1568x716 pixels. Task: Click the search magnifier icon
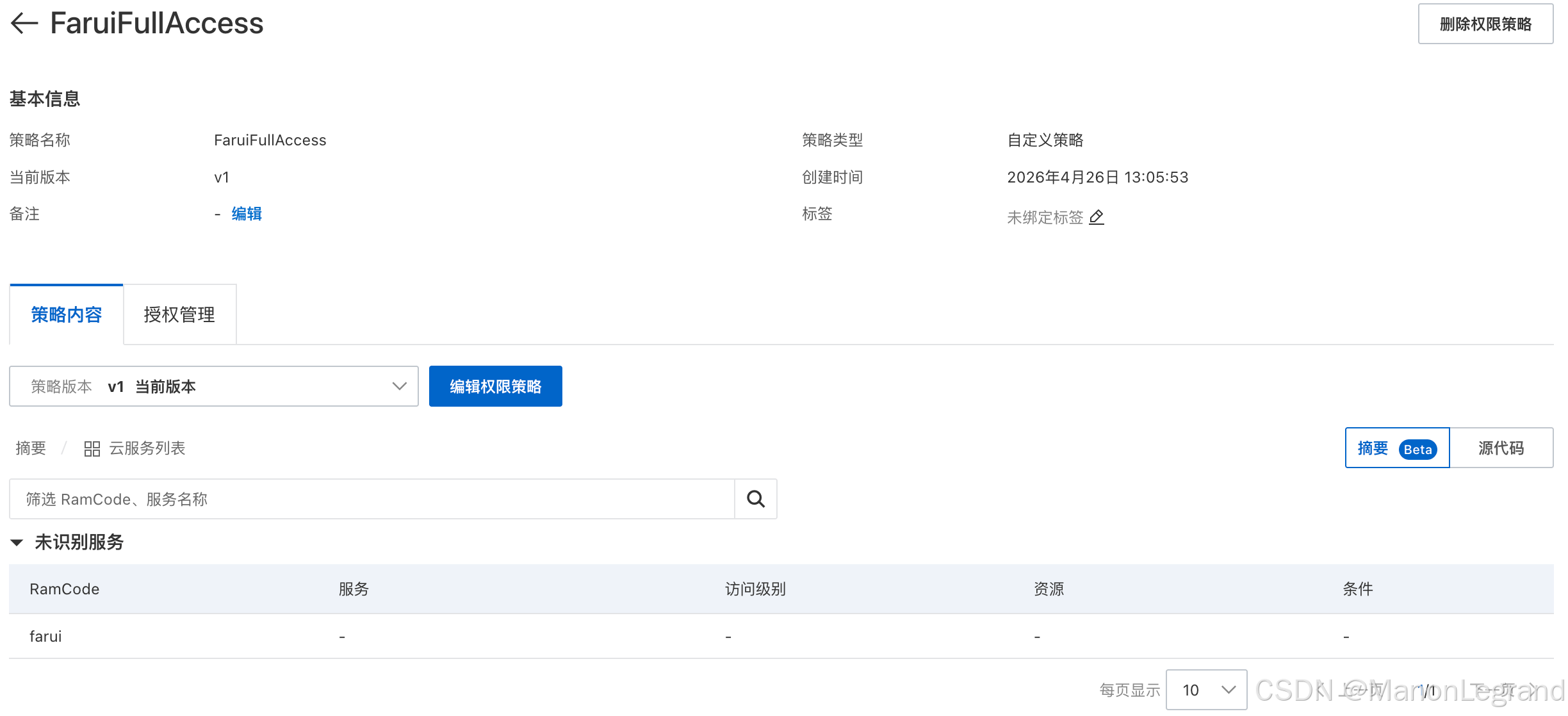coord(756,499)
